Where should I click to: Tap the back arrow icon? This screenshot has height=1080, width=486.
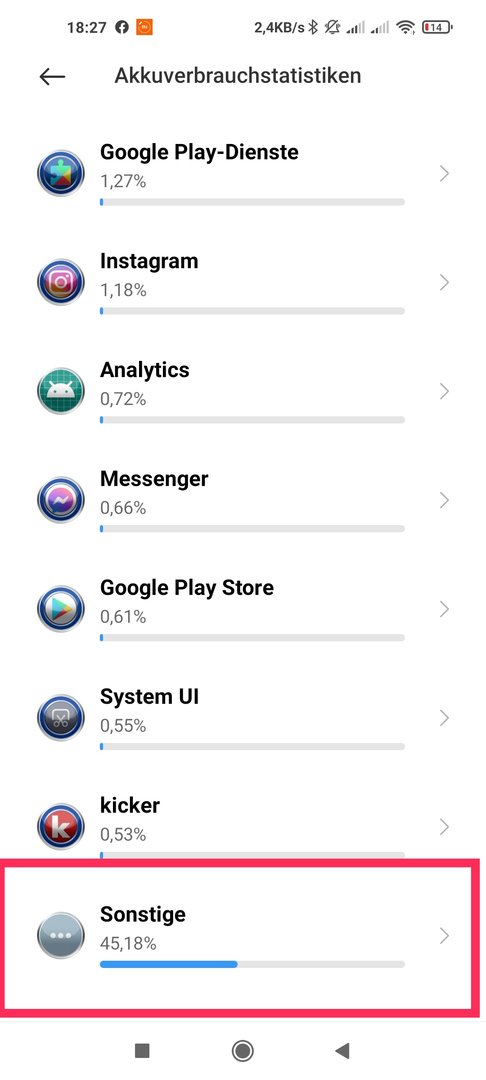click(x=52, y=76)
